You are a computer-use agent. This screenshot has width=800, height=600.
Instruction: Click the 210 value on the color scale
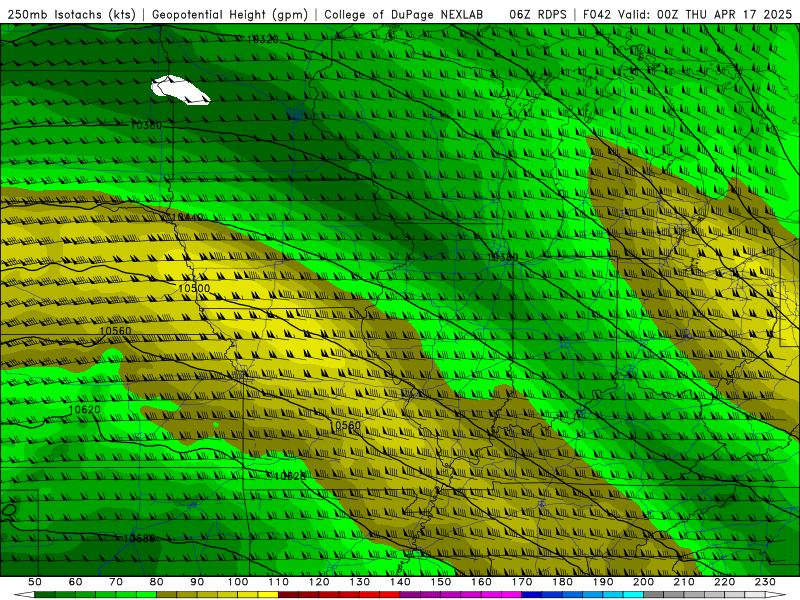(684, 582)
